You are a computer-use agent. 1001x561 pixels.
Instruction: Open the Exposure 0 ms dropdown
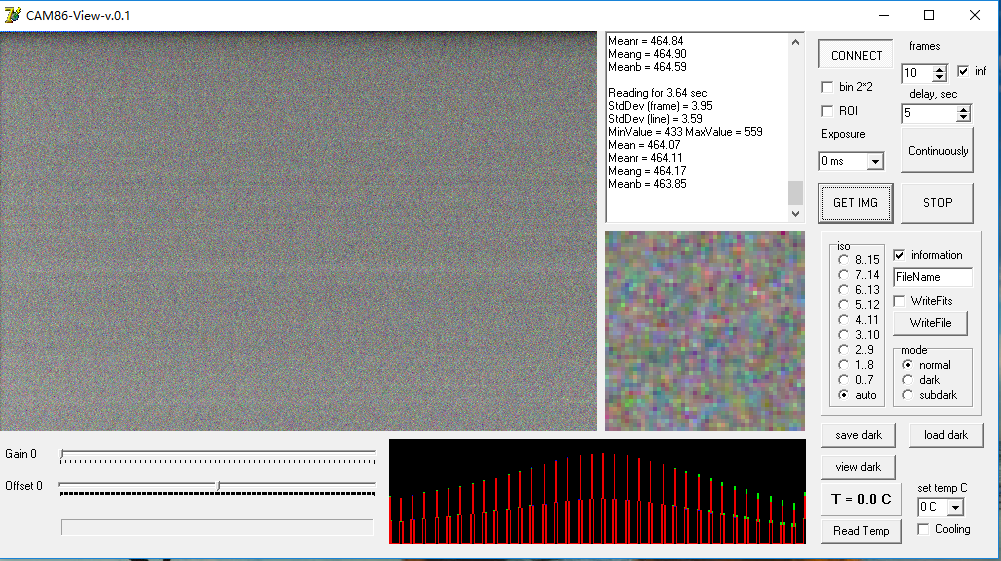point(875,161)
